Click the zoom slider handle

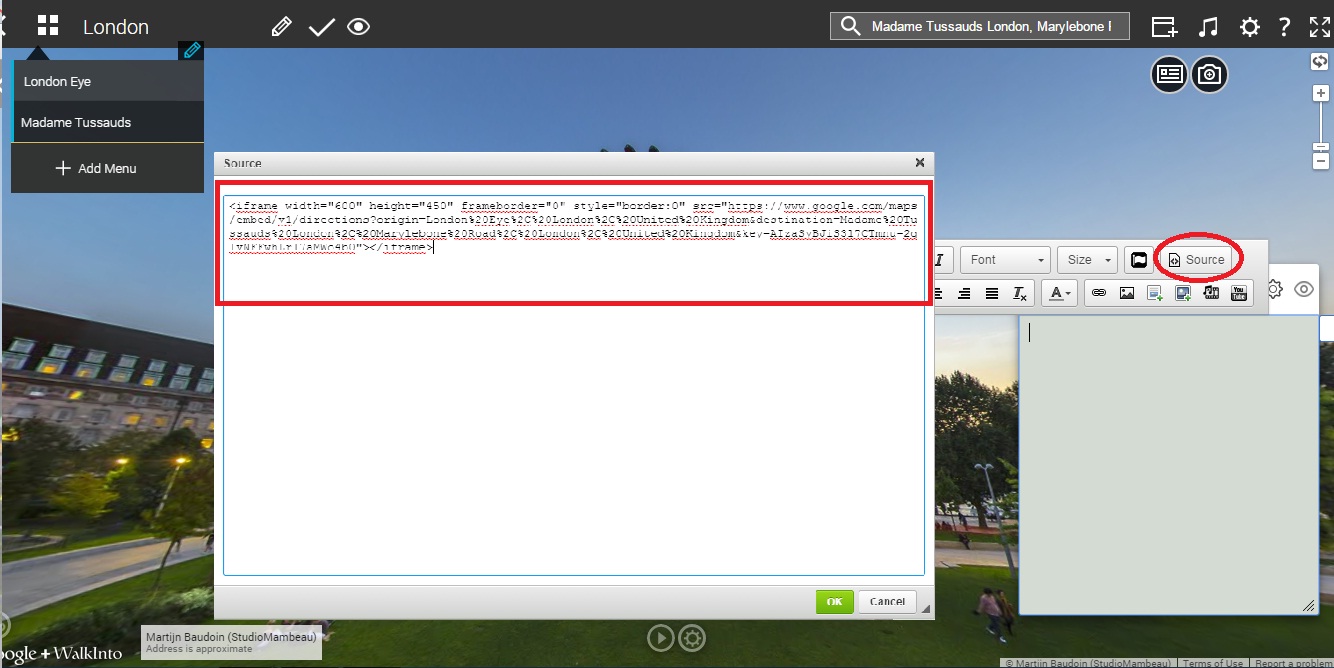(1321, 148)
